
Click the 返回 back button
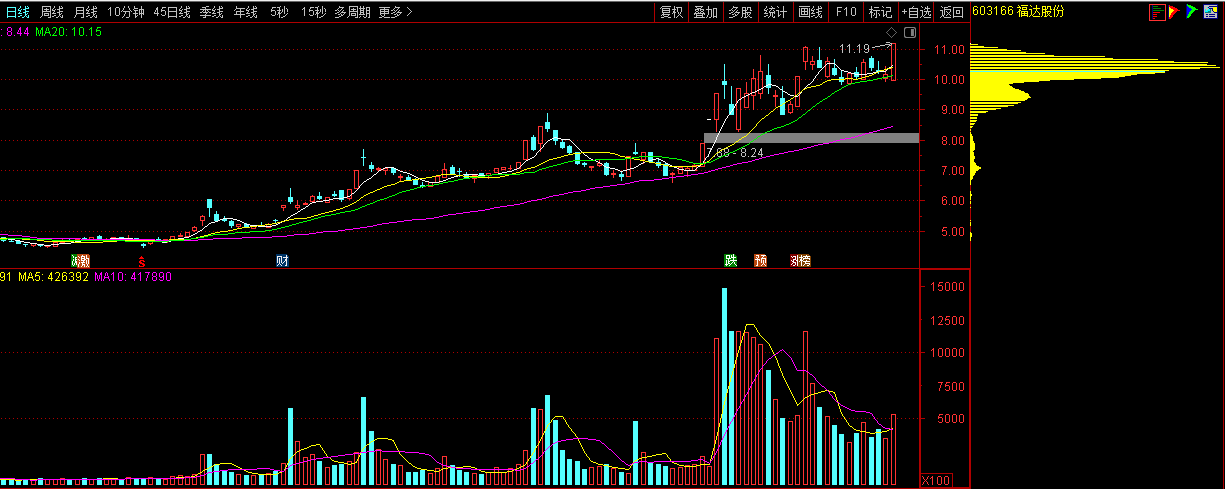pos(952,12)
